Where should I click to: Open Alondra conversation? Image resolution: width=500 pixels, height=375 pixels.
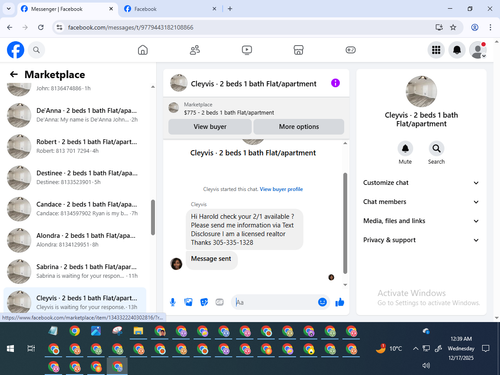pyautogui.click(x=75, y=240)
